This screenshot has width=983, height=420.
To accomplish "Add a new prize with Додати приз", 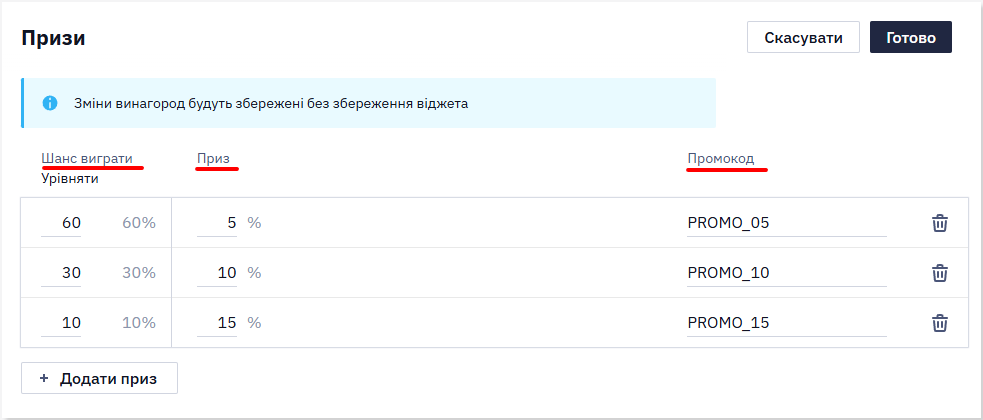I will [x=99, y=379].
